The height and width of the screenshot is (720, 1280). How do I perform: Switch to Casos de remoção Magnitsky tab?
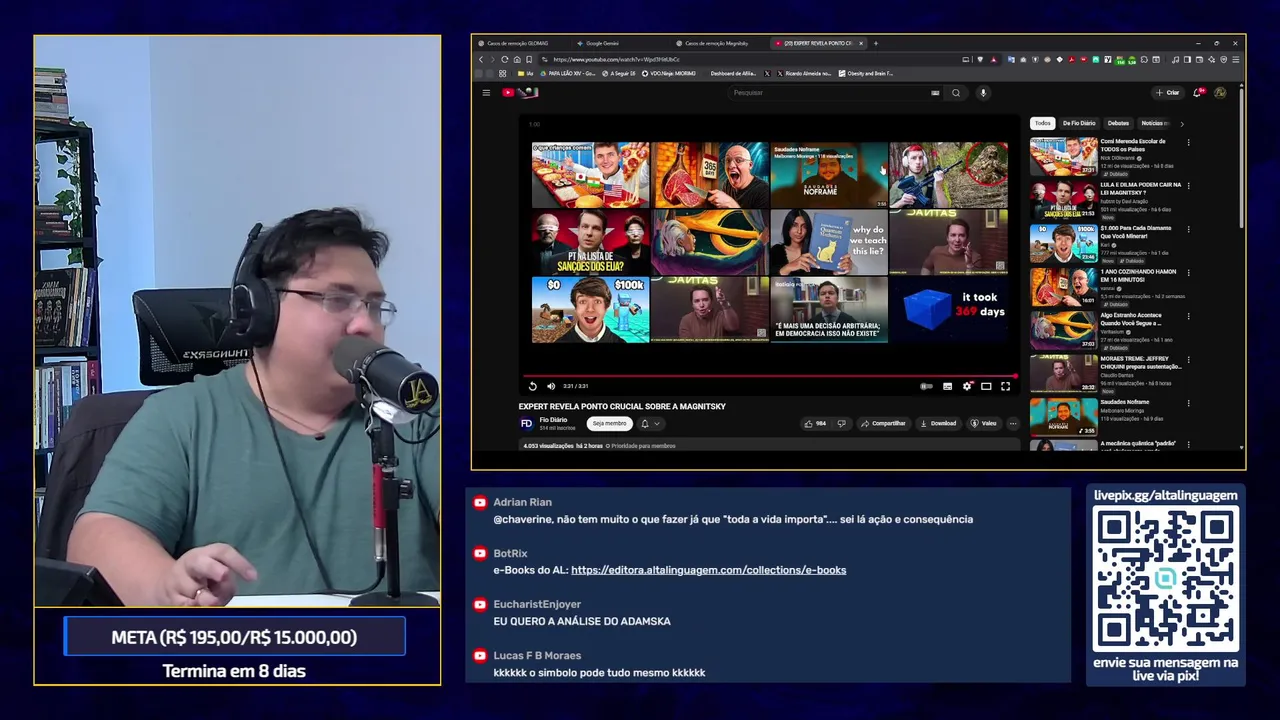(x=717, y=43)
